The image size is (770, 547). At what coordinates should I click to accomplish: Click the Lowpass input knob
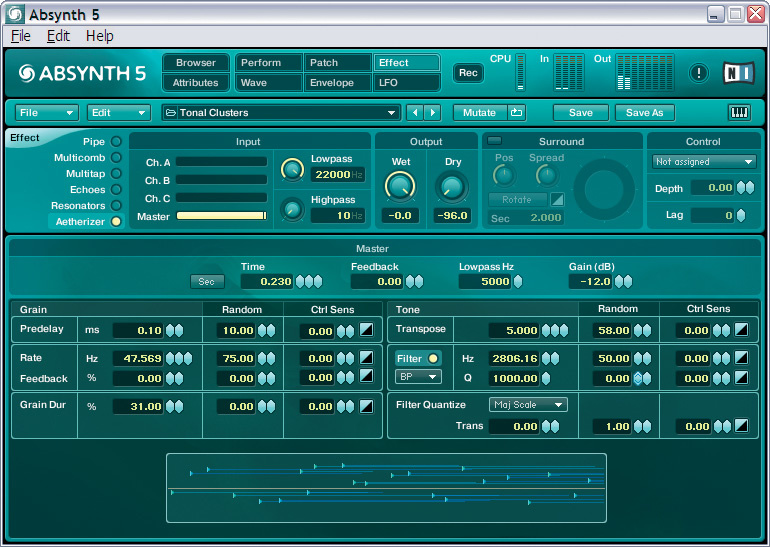pos(292,169)
